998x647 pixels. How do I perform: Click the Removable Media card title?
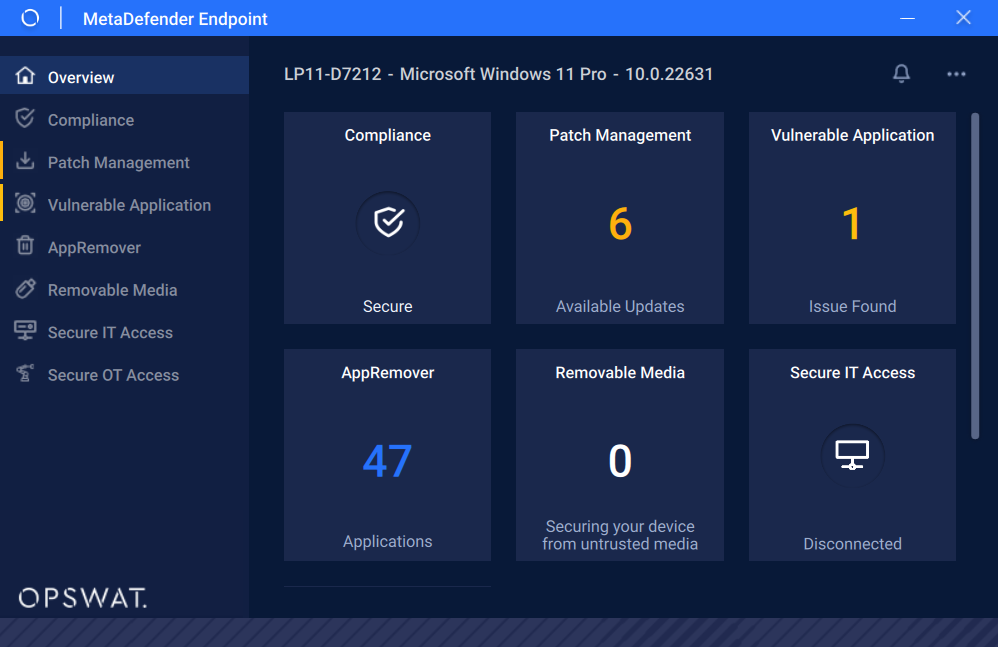pos(620,373)
